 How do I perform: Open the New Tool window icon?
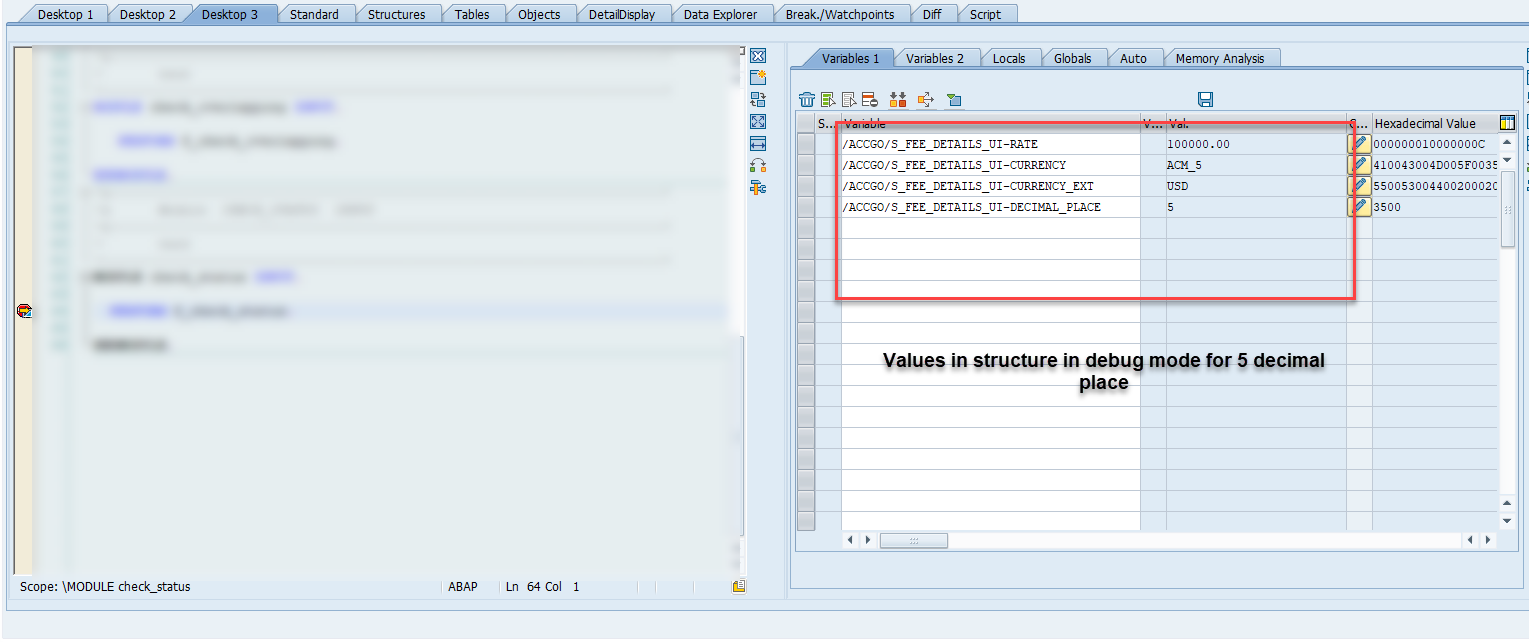click(758, 79)
